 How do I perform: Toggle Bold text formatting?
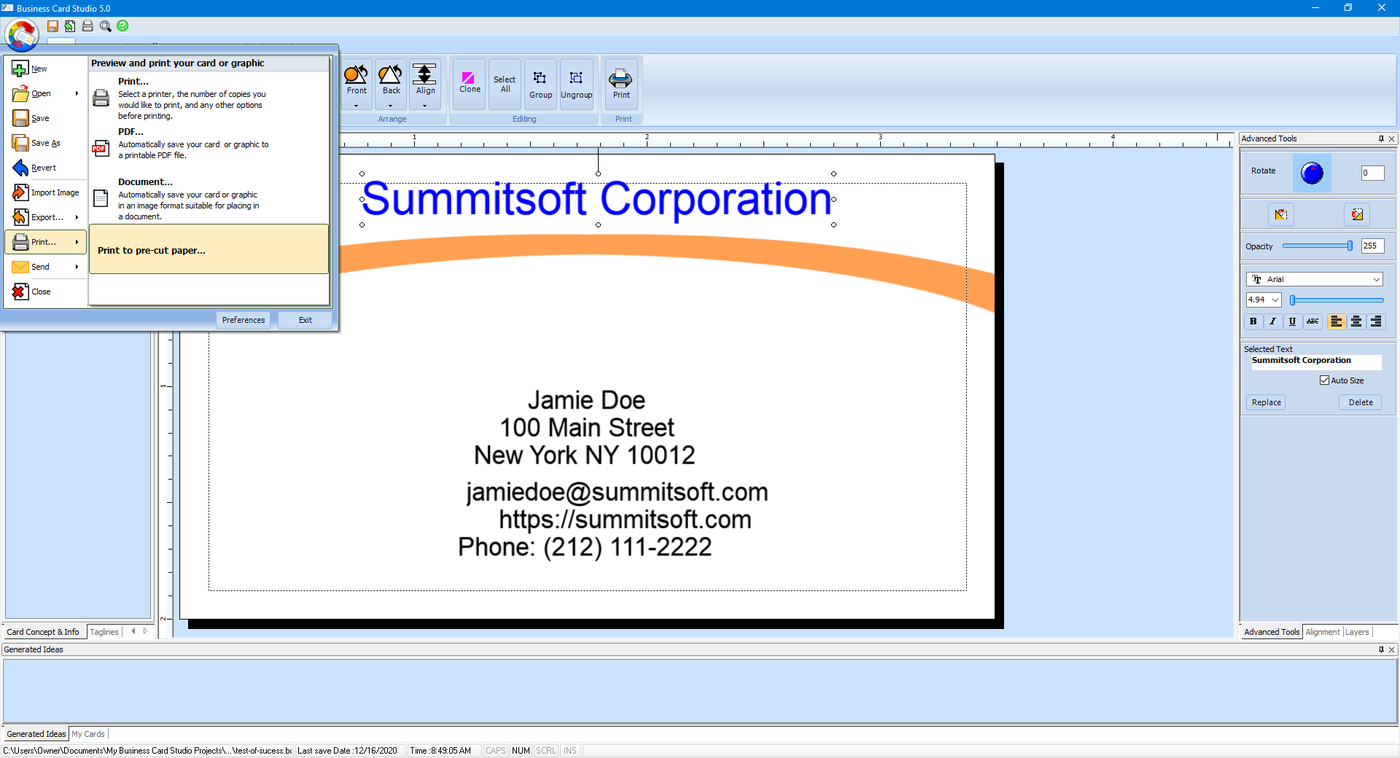click(1253, 322)
